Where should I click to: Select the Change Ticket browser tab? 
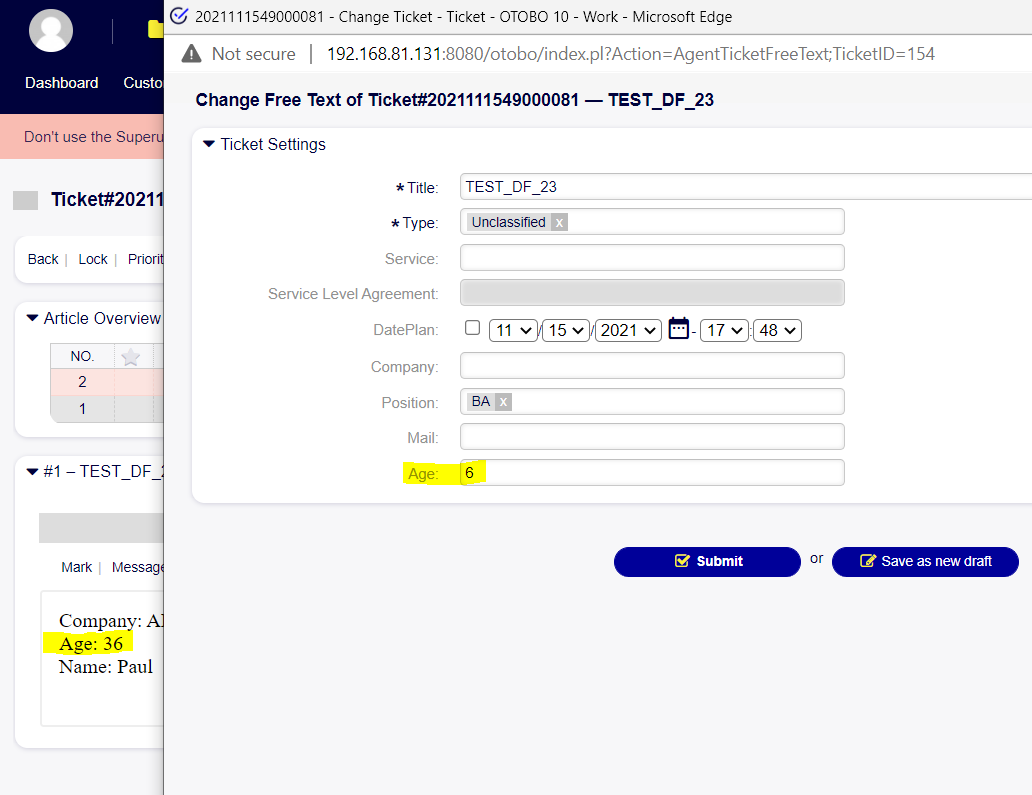coord(400,16)
